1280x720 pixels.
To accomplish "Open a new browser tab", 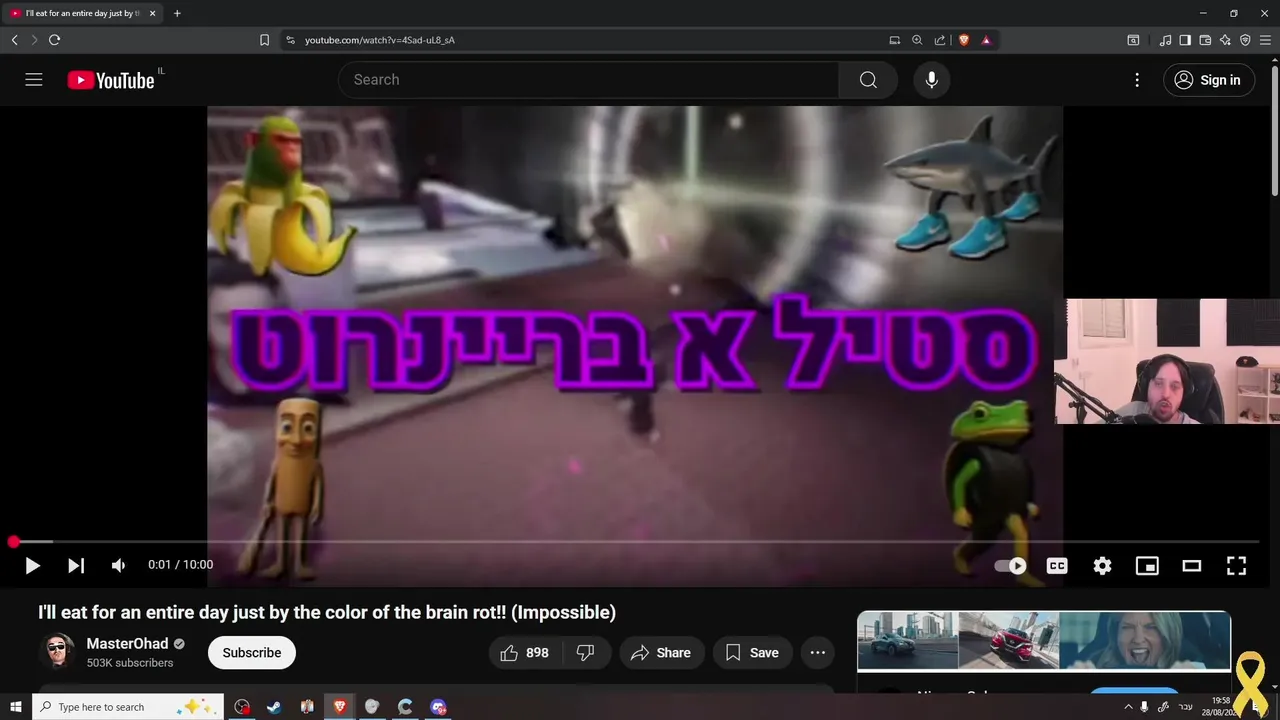I will (x=177, y=13).
